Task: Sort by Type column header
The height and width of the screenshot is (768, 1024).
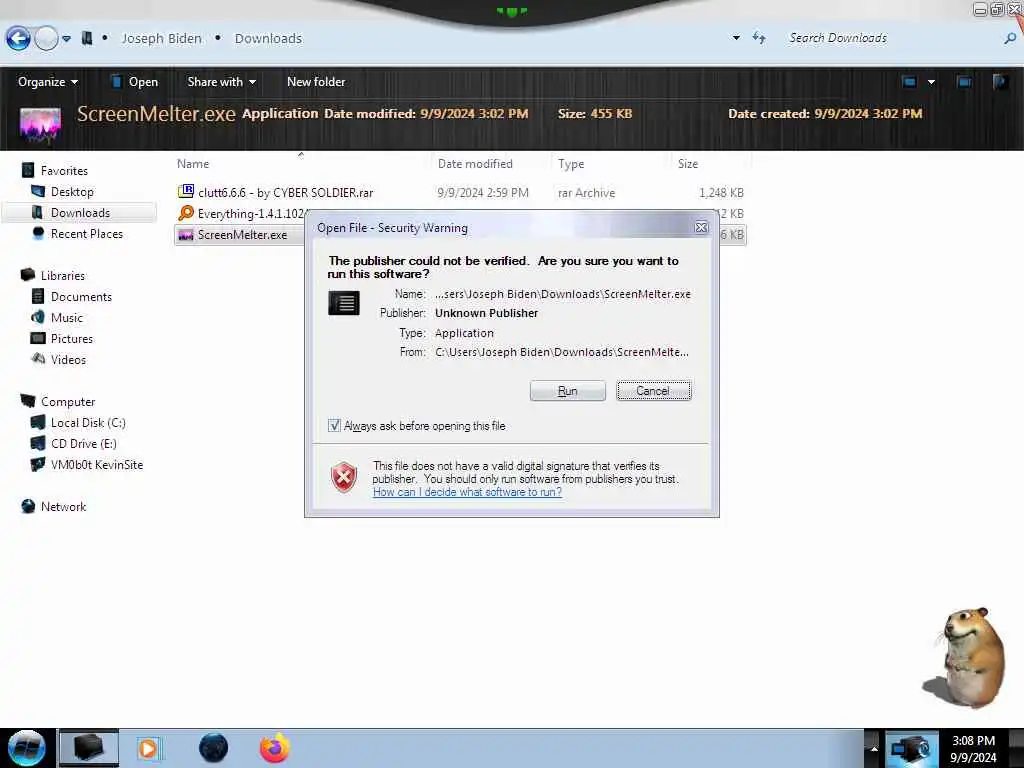Action: click(571, 164)
